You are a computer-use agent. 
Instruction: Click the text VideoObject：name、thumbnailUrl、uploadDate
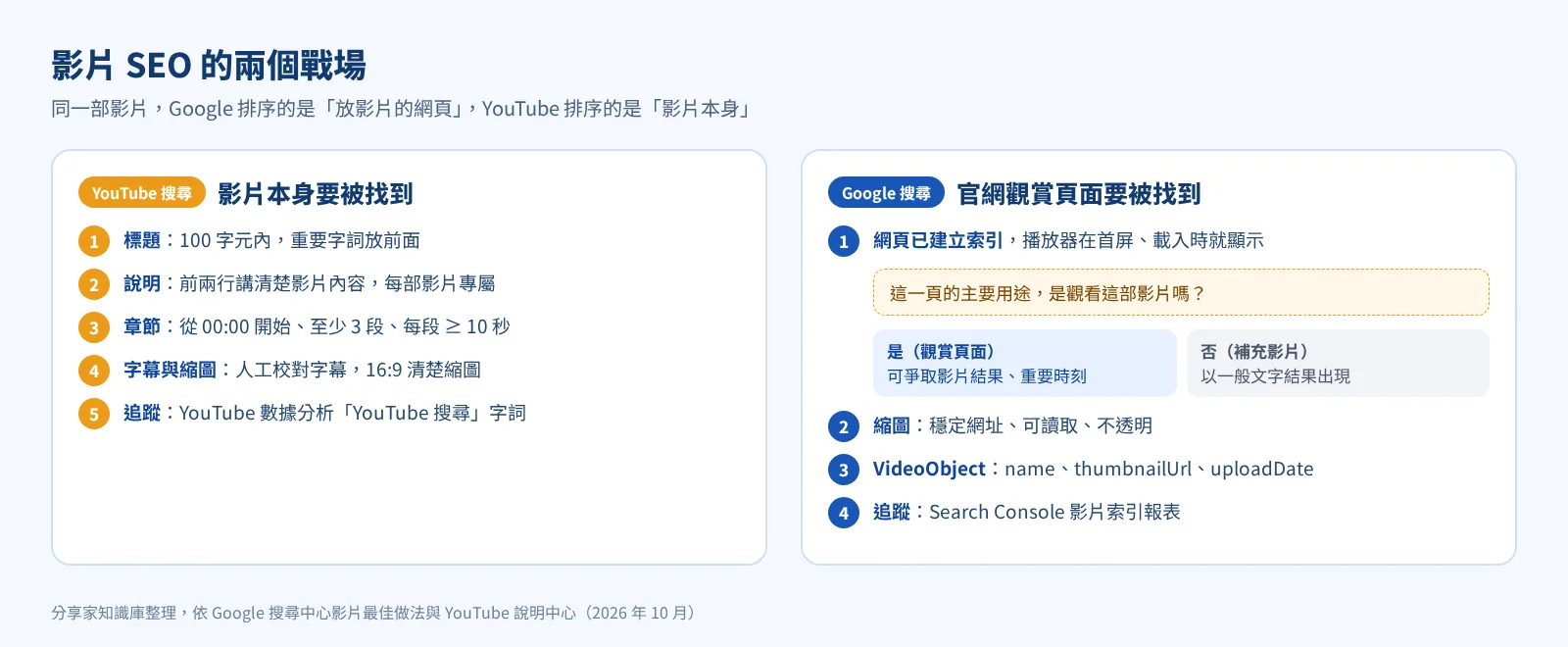[x=1093, y=469]
